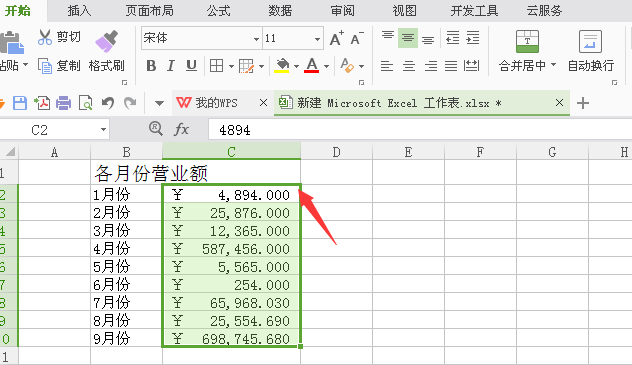Apply the yellow fill color bucket
Screen dimensions: 632x365
tap(282, 66)
